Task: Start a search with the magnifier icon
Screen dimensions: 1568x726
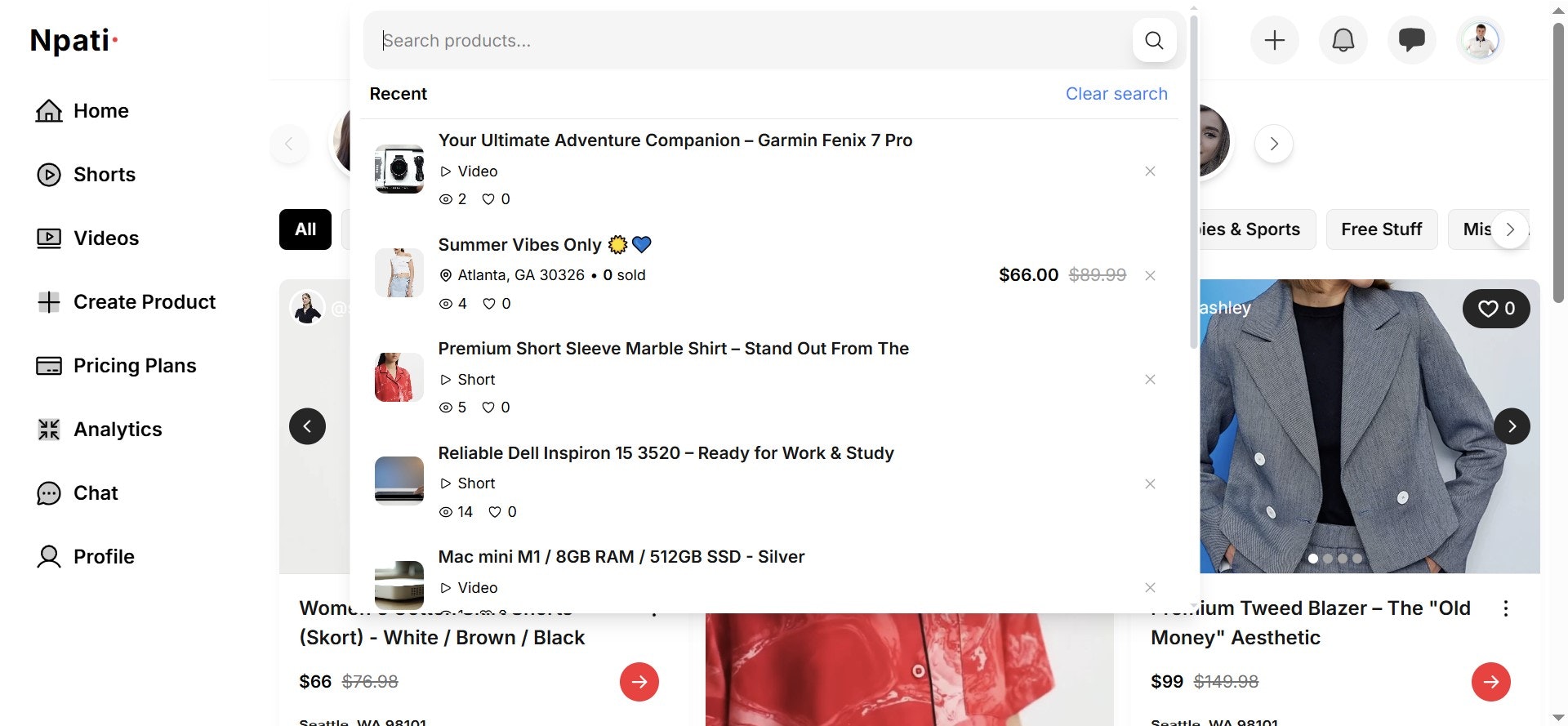Action: click(x=1154, y=40)
